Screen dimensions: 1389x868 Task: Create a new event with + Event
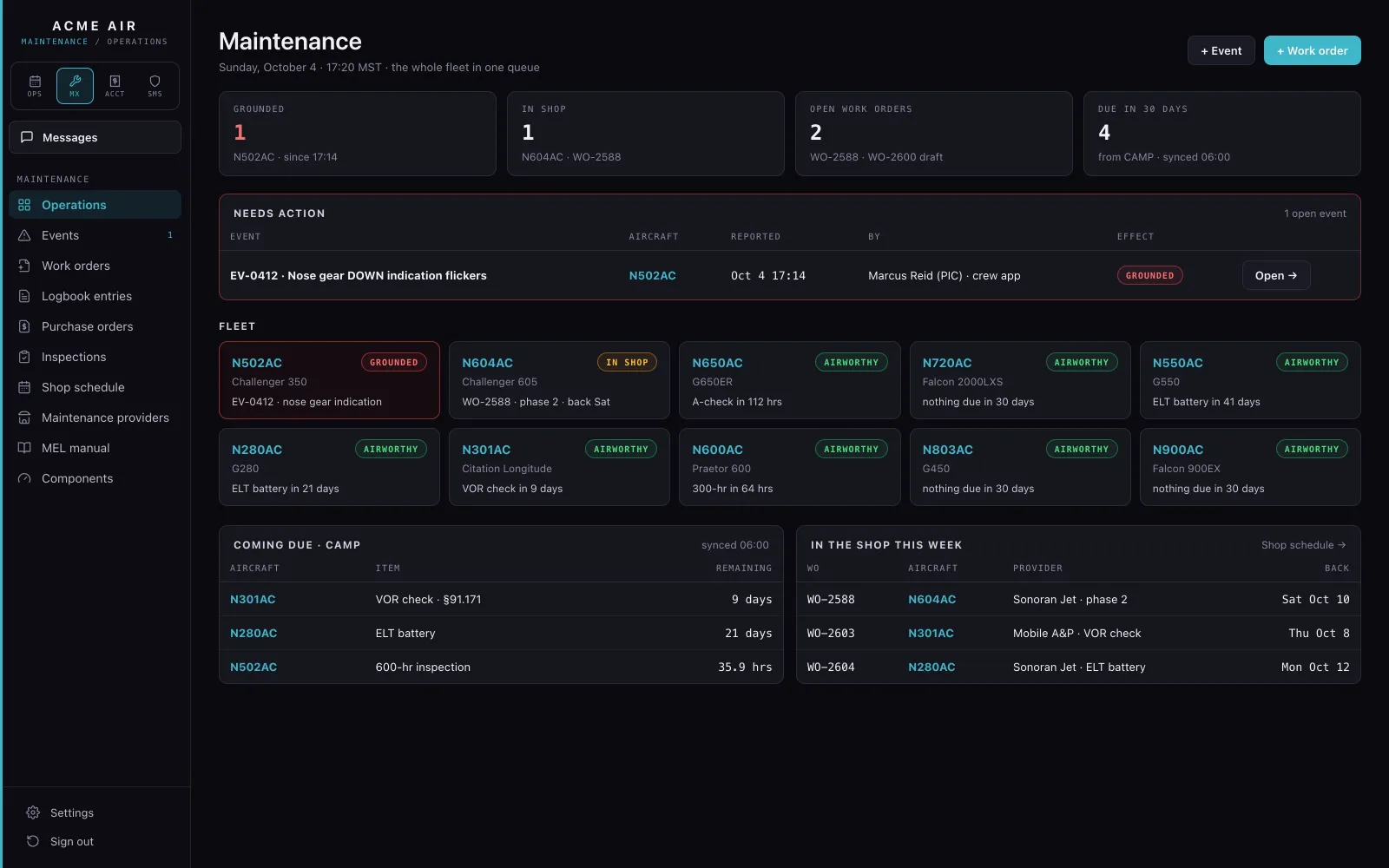point(1221,50)
